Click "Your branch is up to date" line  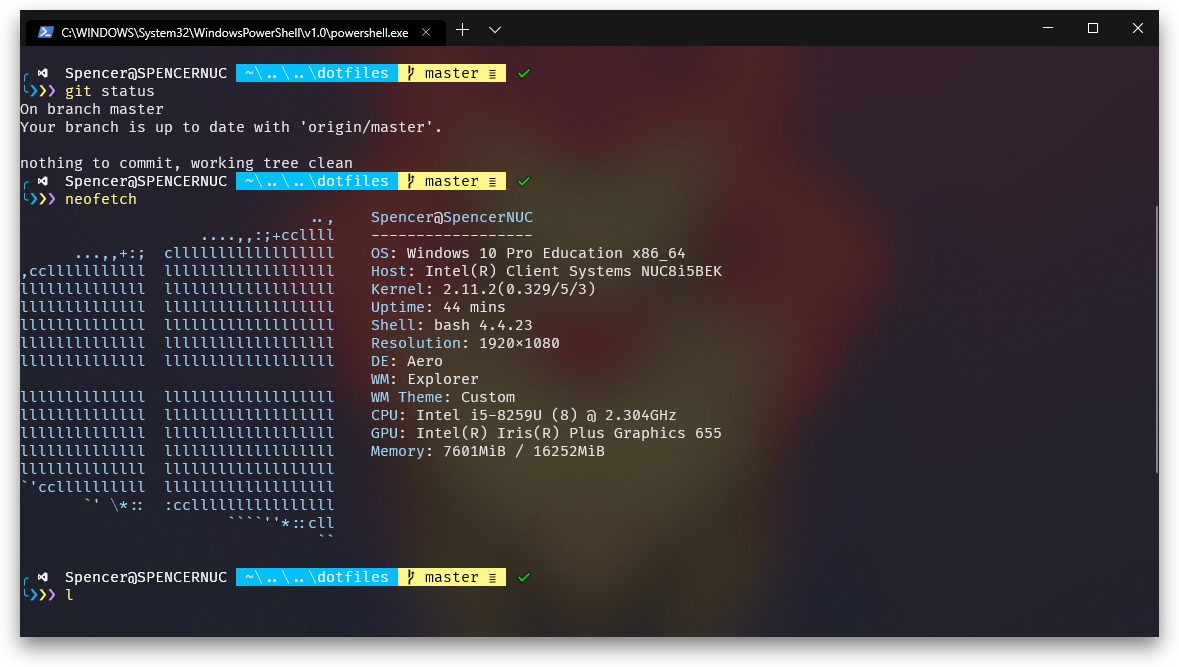(231, 127)
